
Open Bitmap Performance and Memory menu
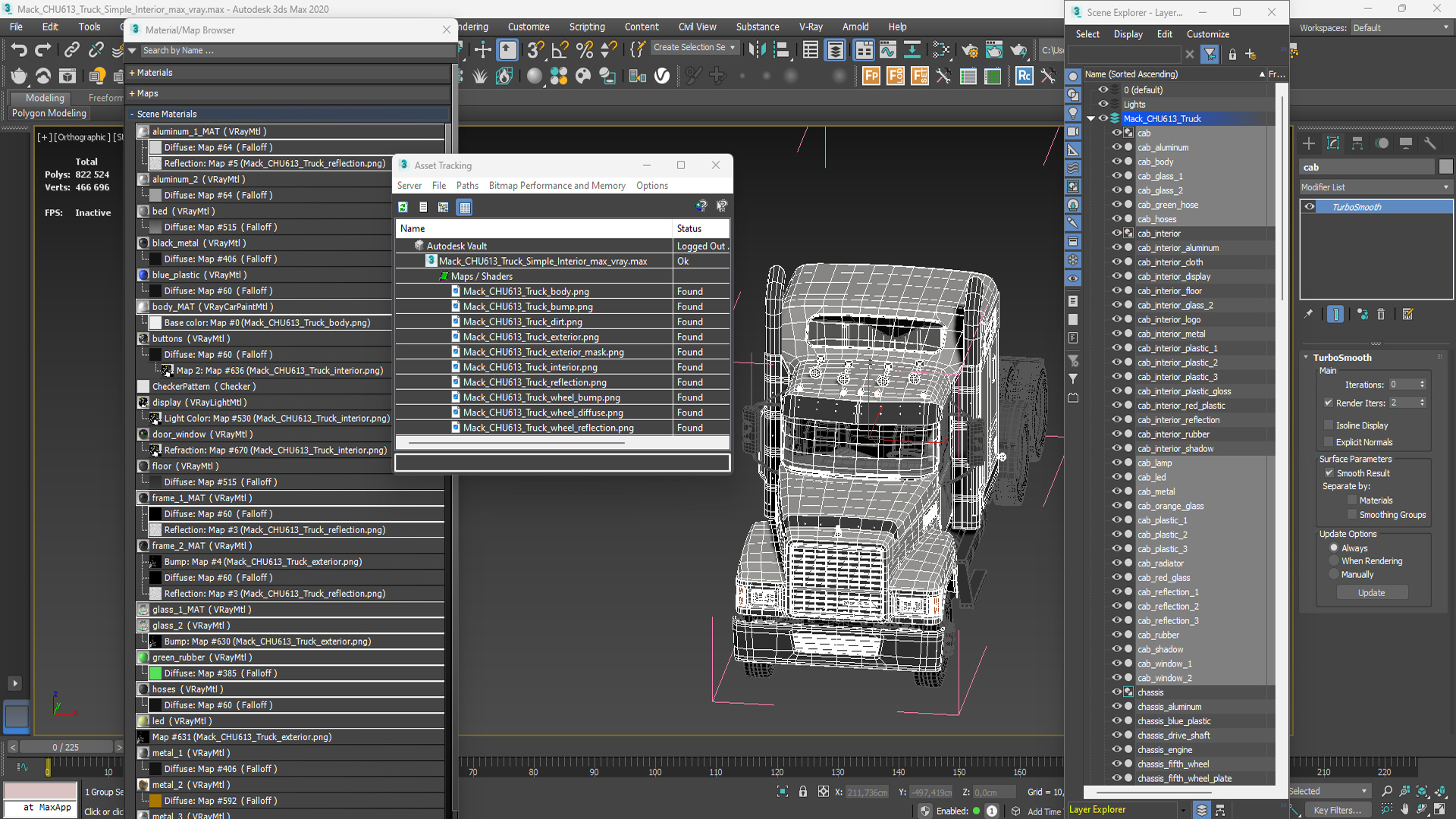(557, 186)
